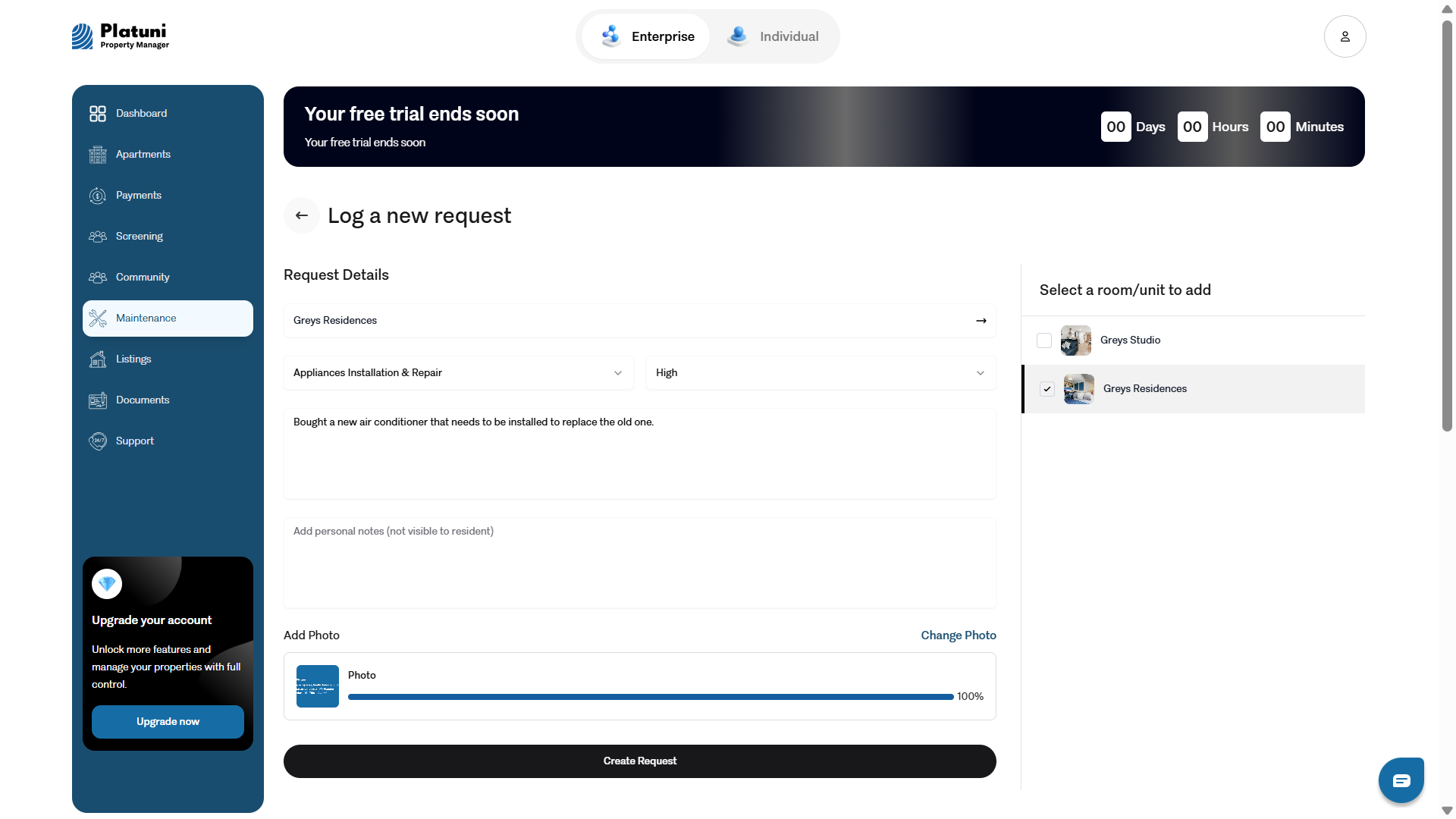Image resolution: width=1456 pixels, height=819 pixels.
Task: Open Listings from the sidebar
Action: tap(168, 359)
